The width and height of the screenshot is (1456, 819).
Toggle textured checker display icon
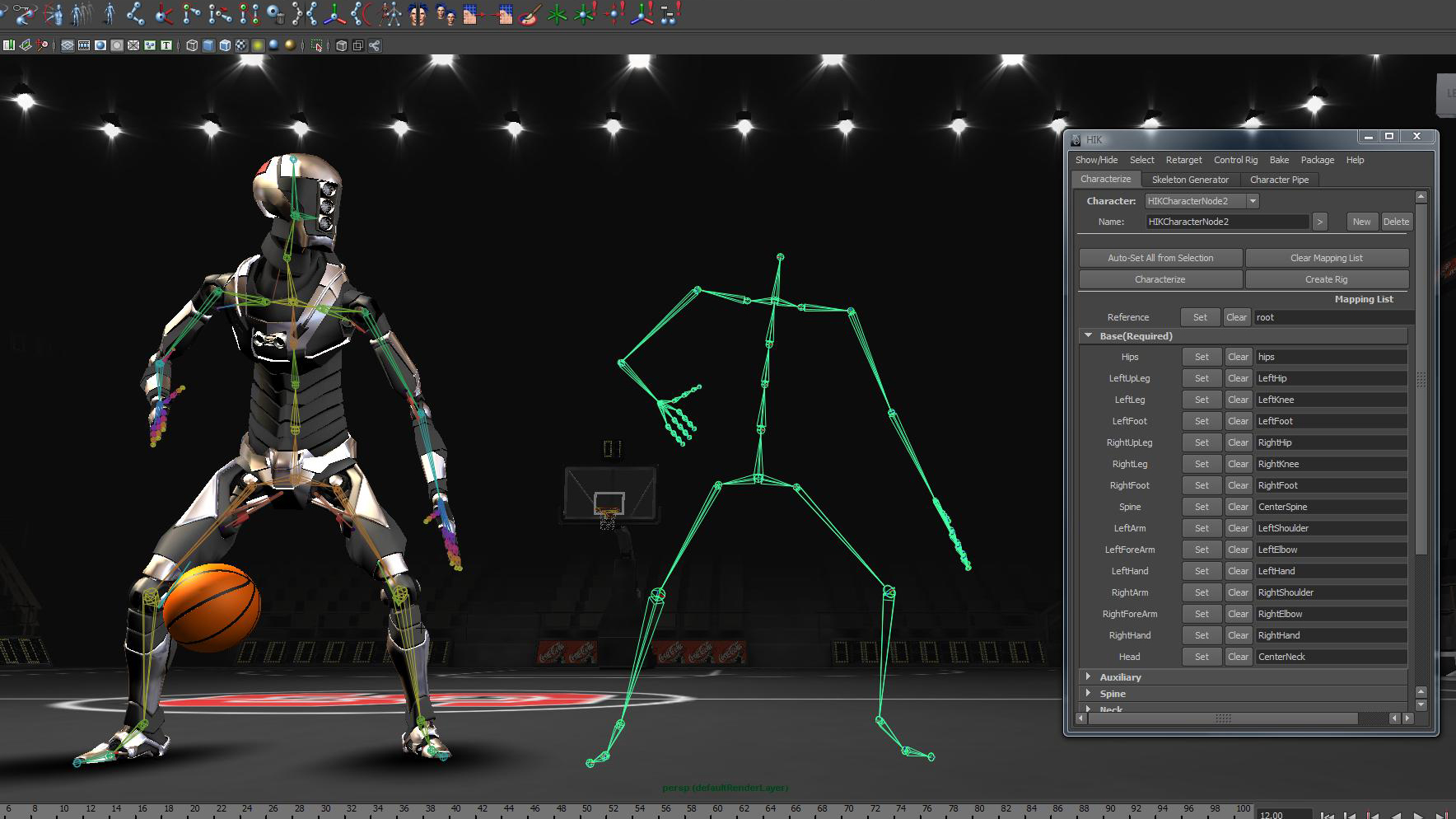click(241, 45)
